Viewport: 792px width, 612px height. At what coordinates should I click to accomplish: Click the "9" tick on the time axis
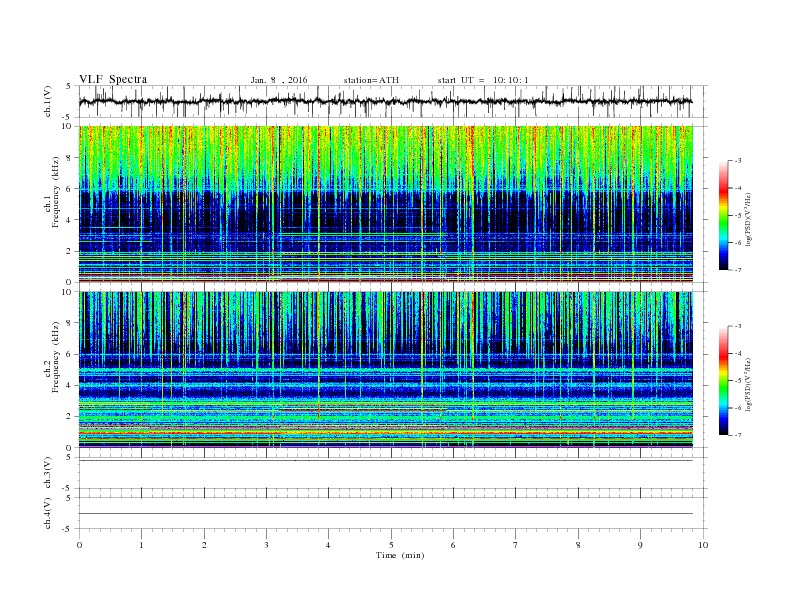pos(640,545)
